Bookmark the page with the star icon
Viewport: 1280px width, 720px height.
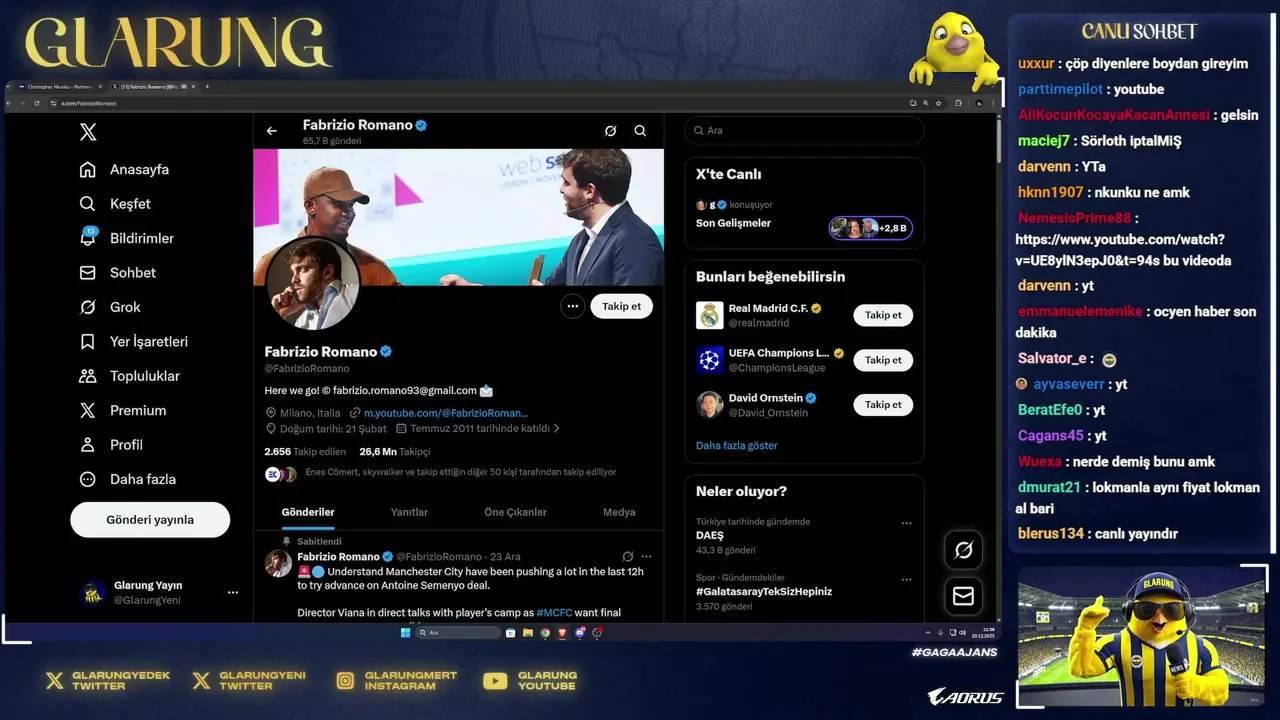pos(939,103)
